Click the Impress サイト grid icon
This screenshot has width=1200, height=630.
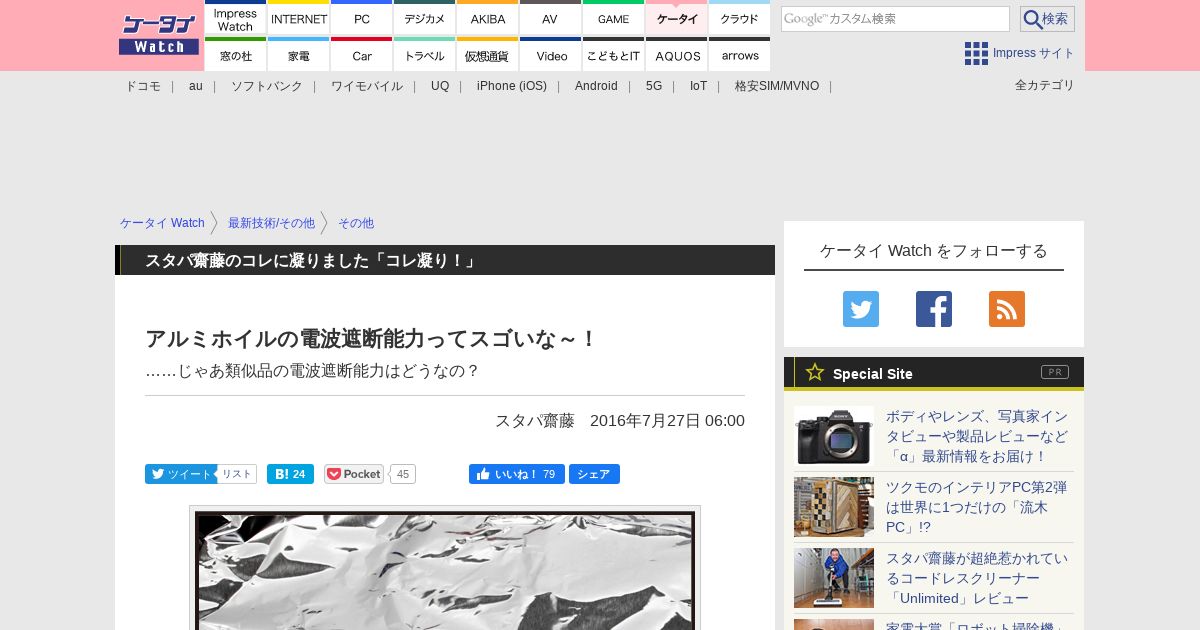[x=976, y=53]
